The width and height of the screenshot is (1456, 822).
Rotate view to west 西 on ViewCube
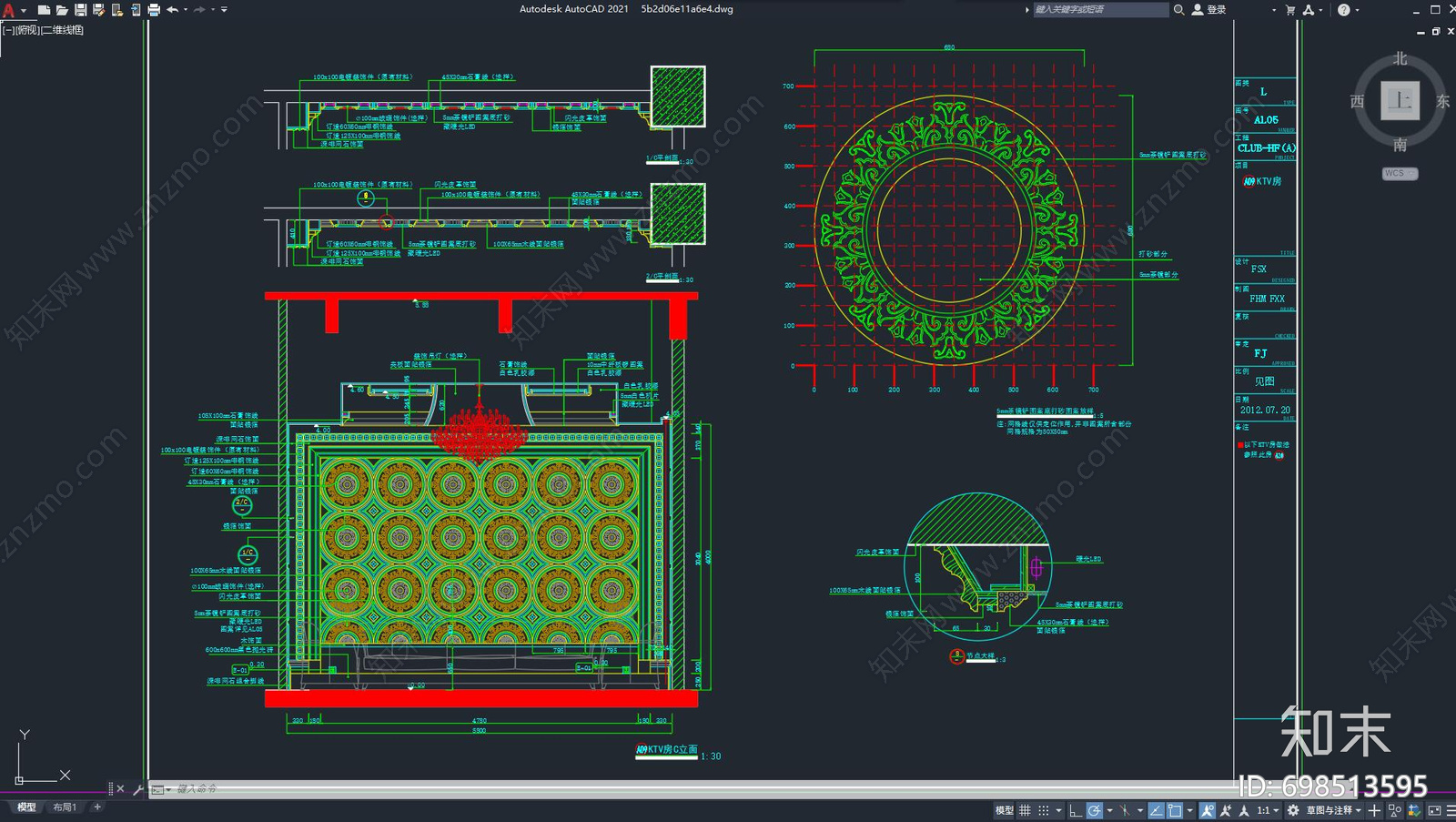[x=1357, y=101]
